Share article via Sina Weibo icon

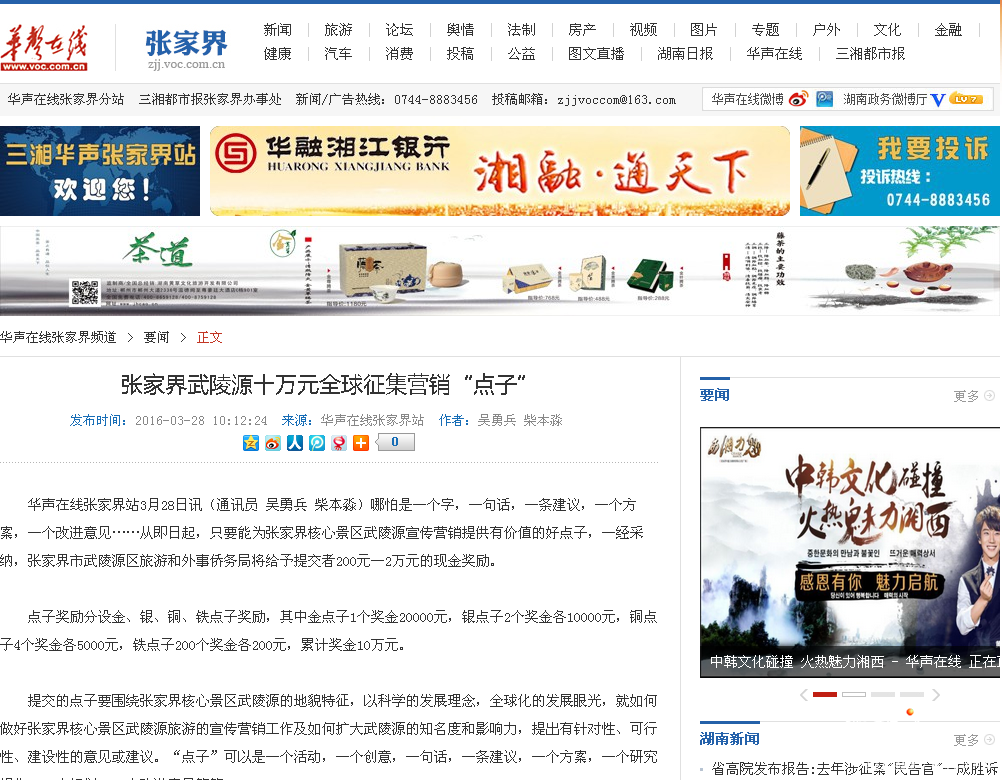coord(273,443)
